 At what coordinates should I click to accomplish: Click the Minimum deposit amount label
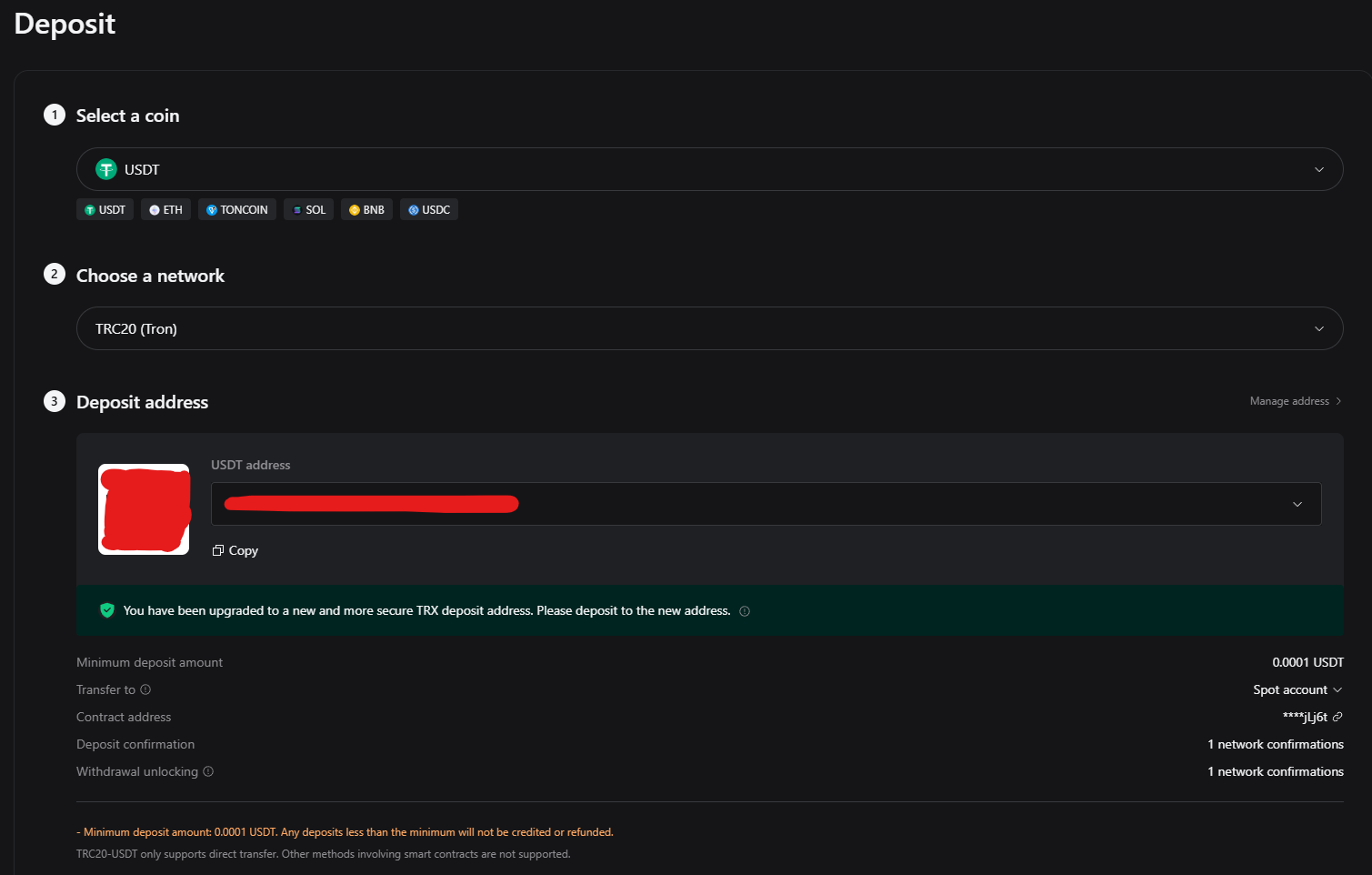coord(149,662)
